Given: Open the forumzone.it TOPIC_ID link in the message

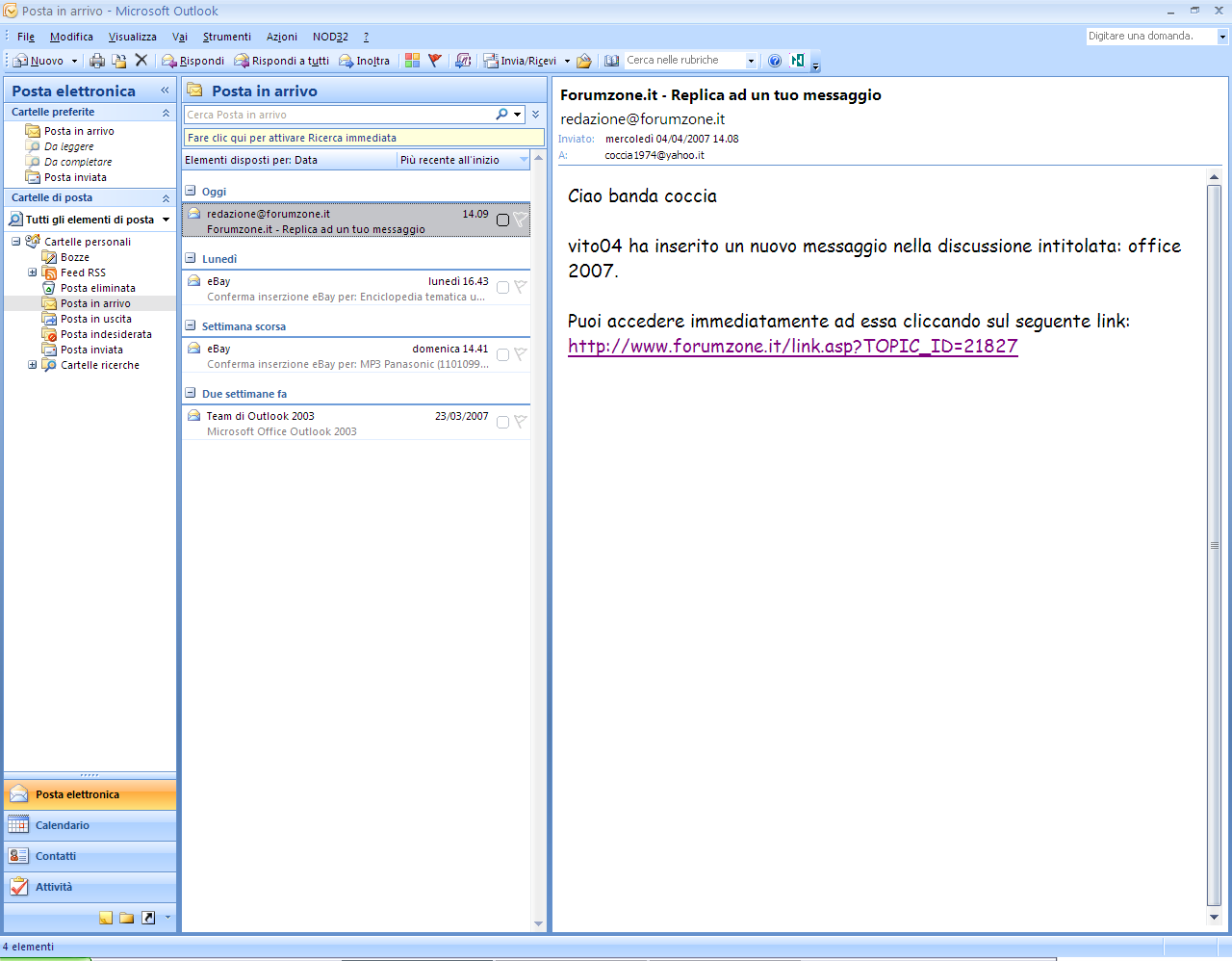Looking at the screenshot, I should coord(792,347).
